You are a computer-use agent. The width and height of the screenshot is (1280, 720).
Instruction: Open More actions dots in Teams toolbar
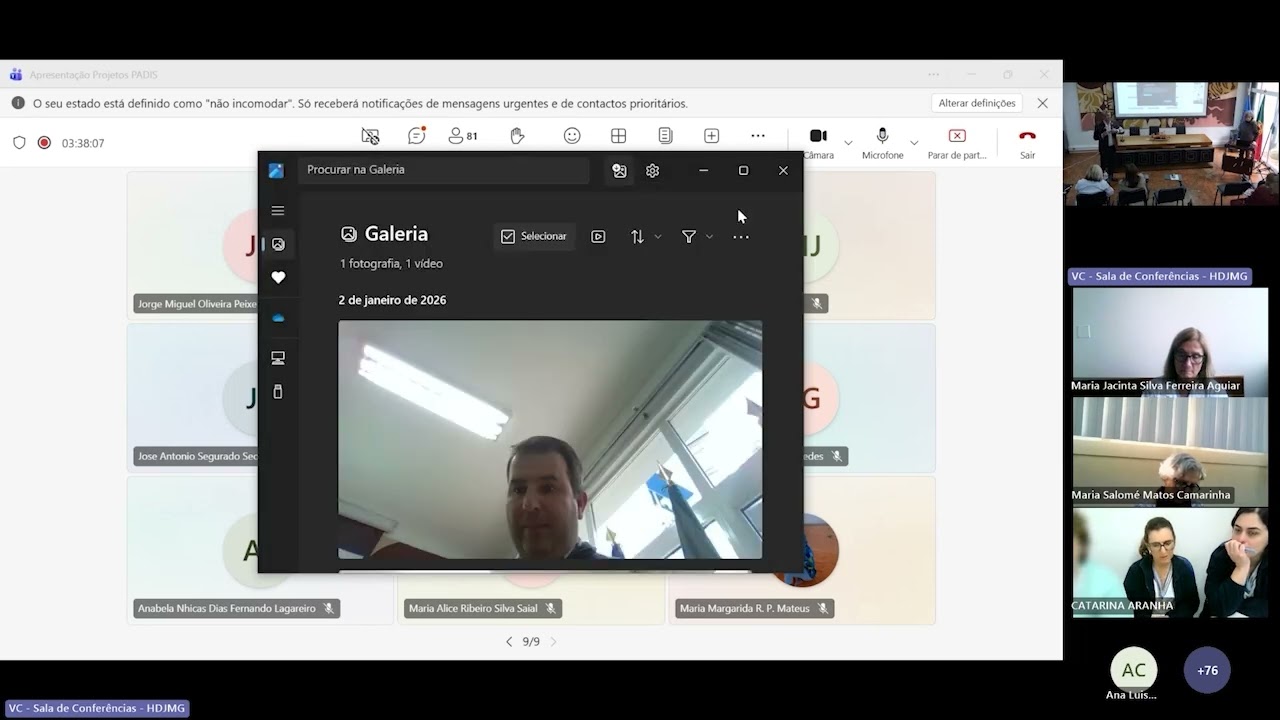point(758,136)
